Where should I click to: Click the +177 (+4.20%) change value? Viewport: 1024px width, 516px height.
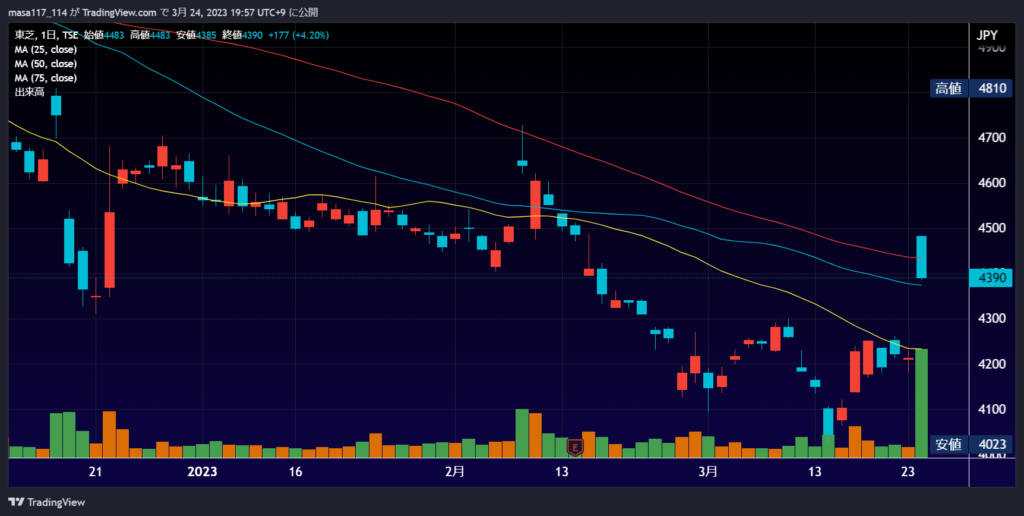[298, 35]
